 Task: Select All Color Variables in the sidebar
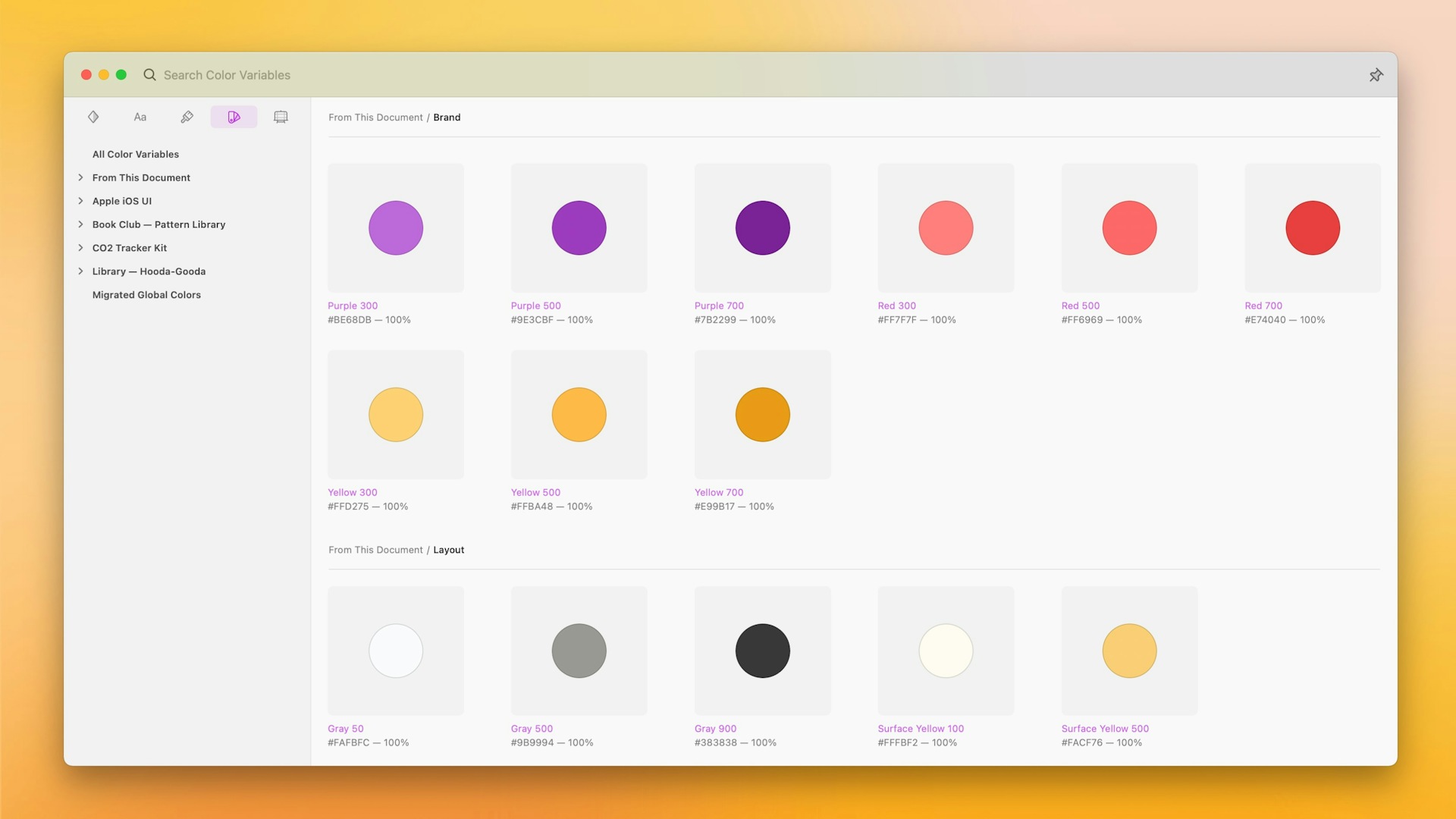click(136, 154)
